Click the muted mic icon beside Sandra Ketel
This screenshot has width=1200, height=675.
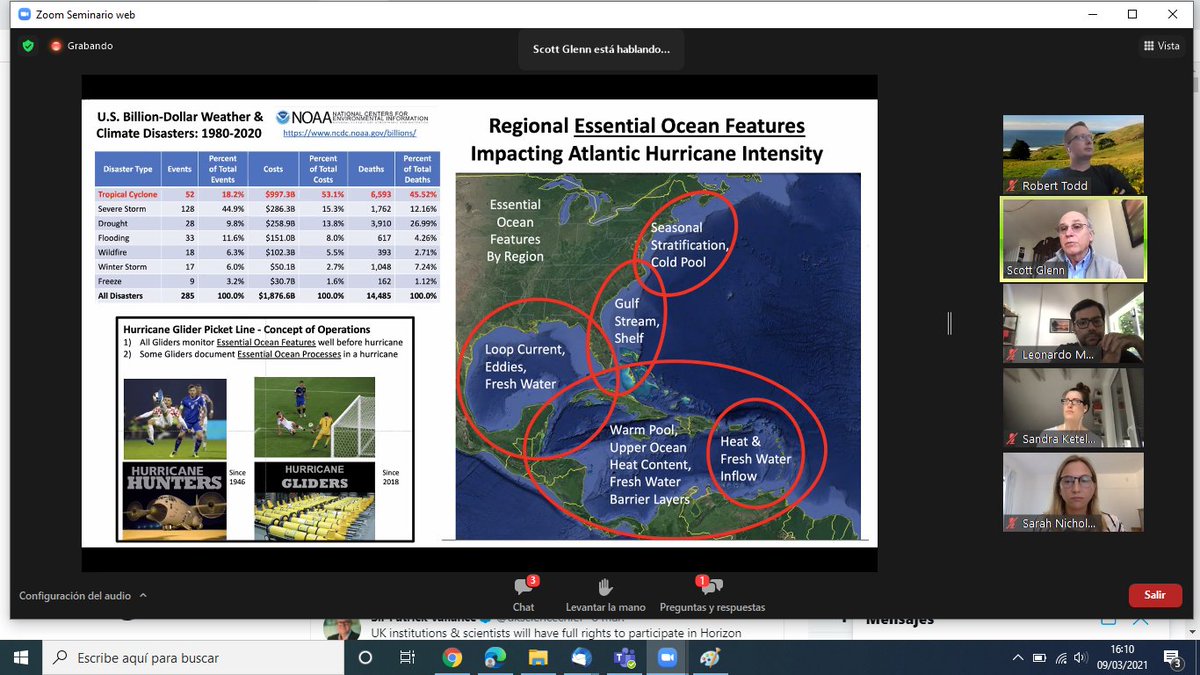1012,439
